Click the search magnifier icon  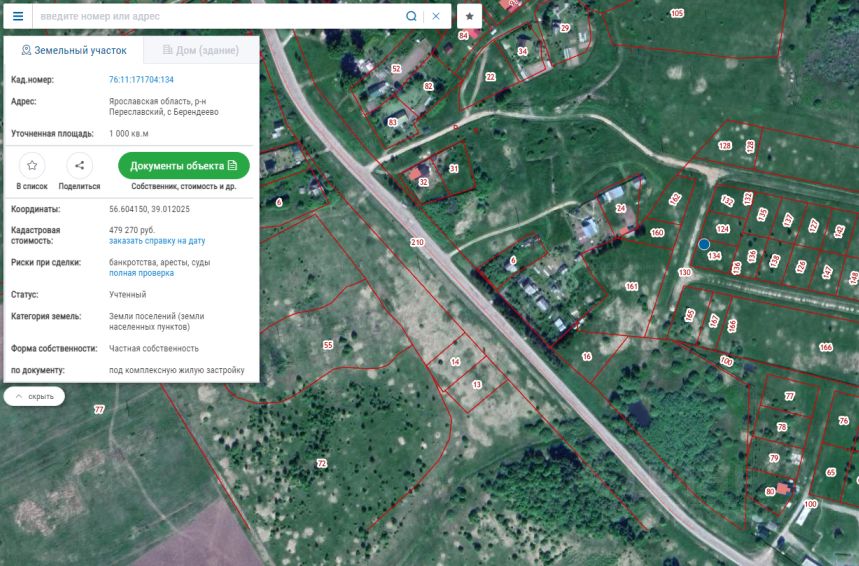(x=411, y=16)
